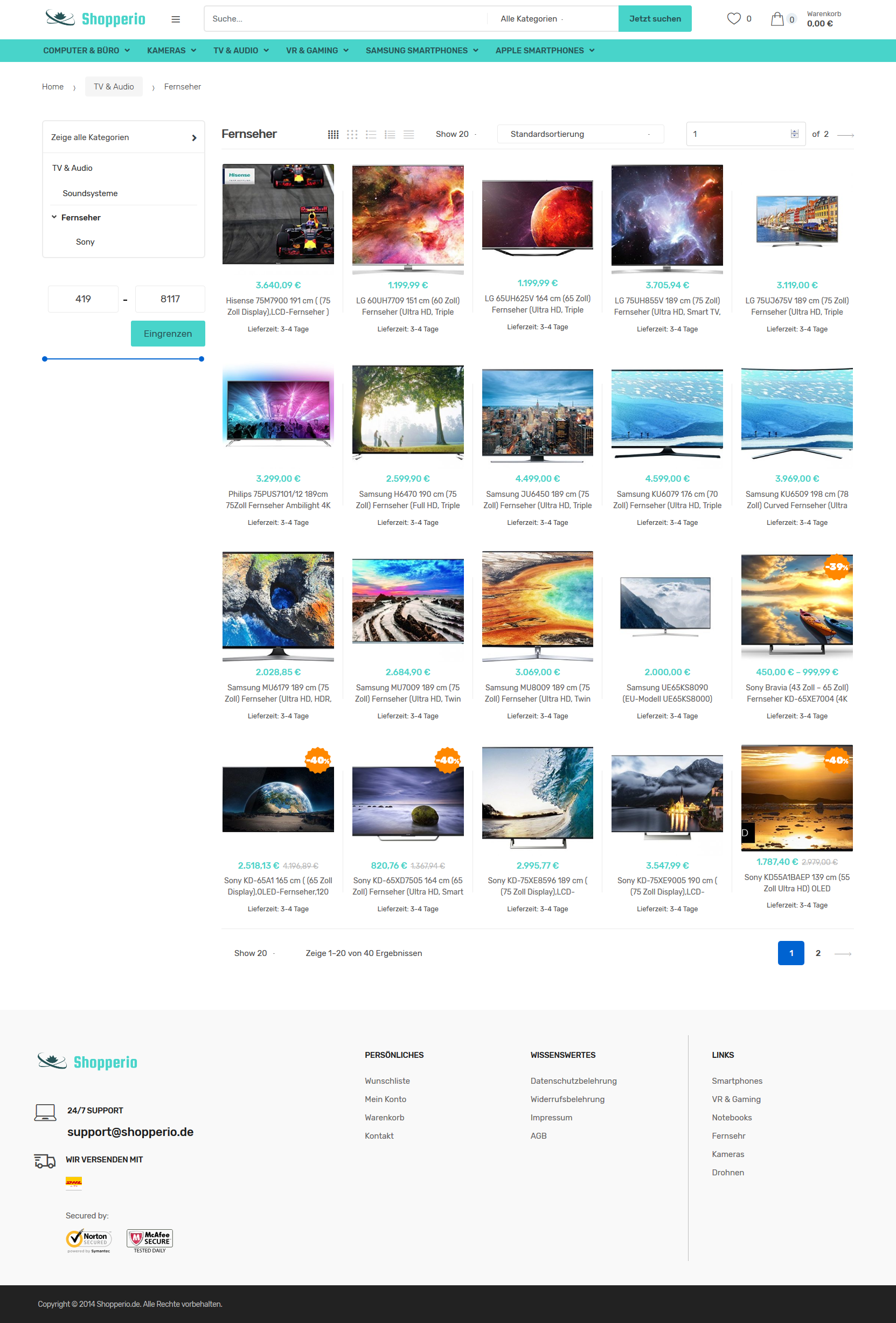
Task: Click the Shopperio logo in header
Action: click(x=95, y=19)
